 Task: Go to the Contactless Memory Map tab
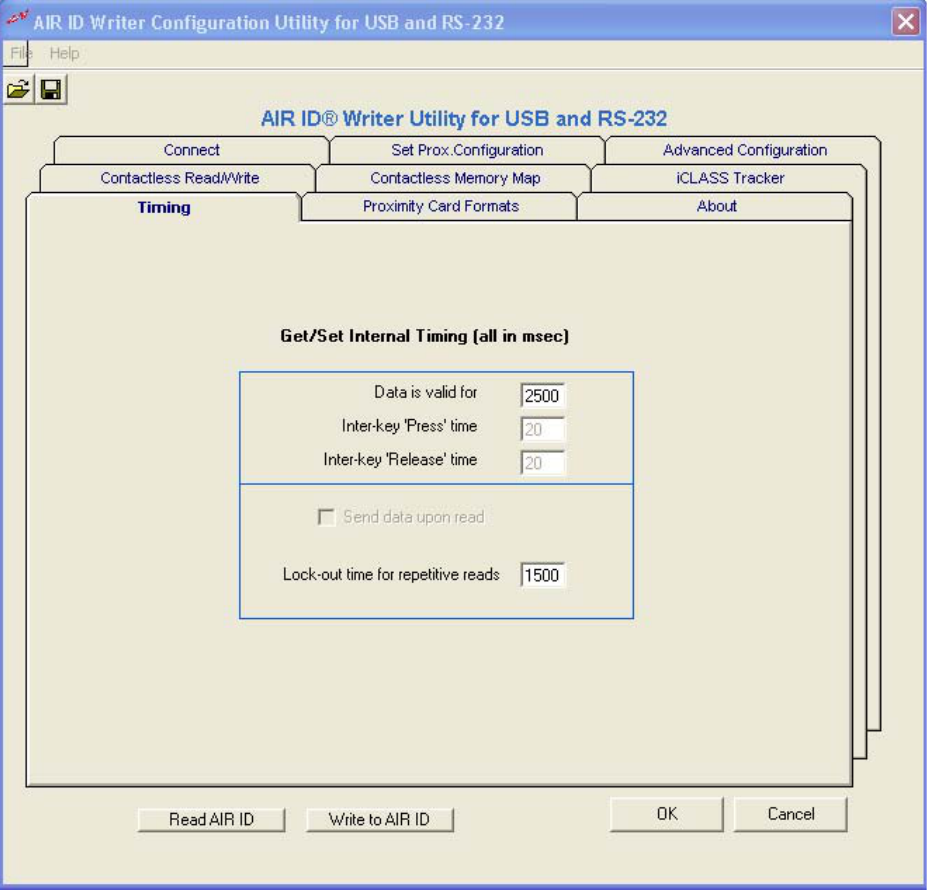(x=455, y=178)
